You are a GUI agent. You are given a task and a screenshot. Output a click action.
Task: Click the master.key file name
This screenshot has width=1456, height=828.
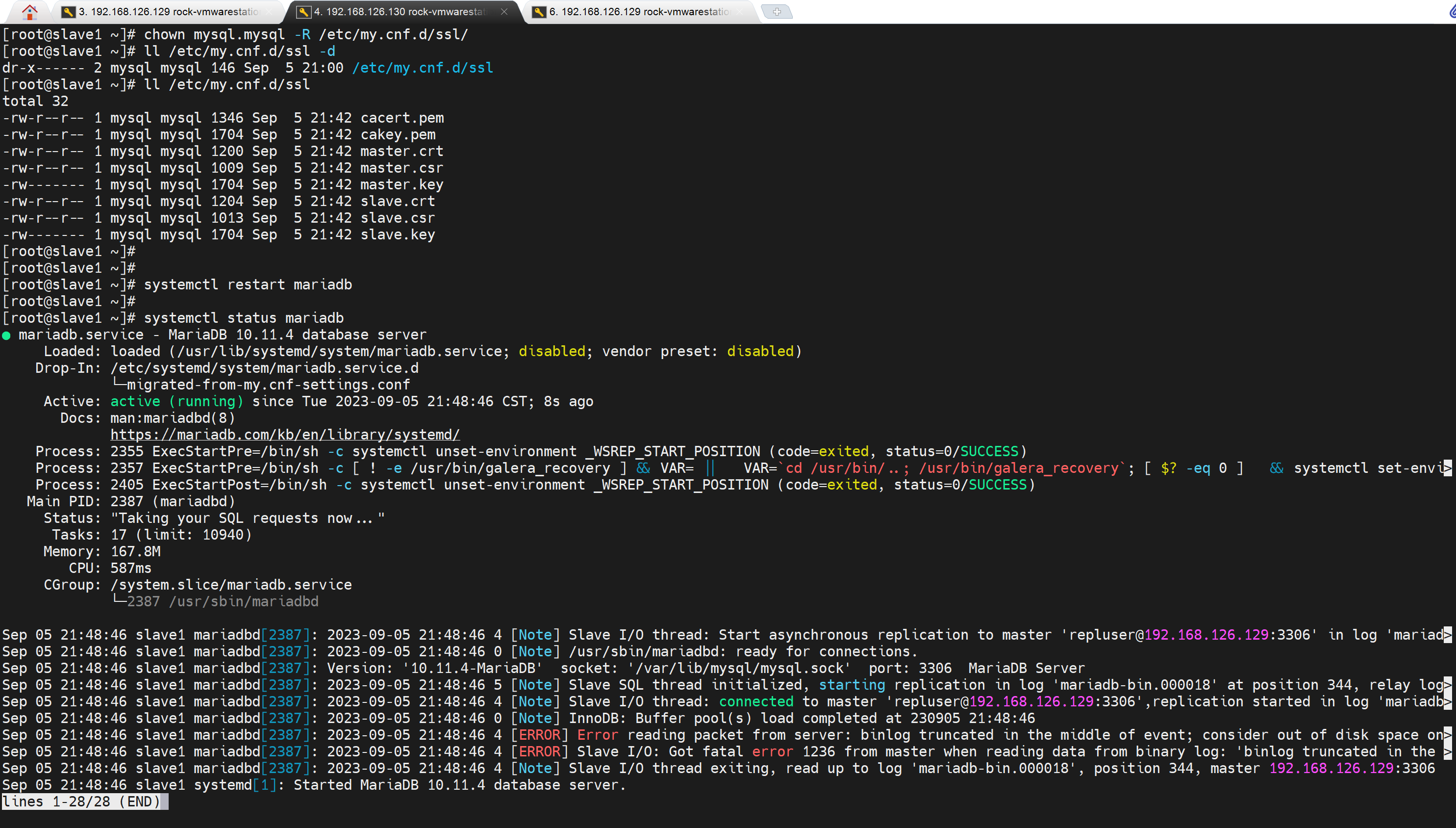(402, 185)
